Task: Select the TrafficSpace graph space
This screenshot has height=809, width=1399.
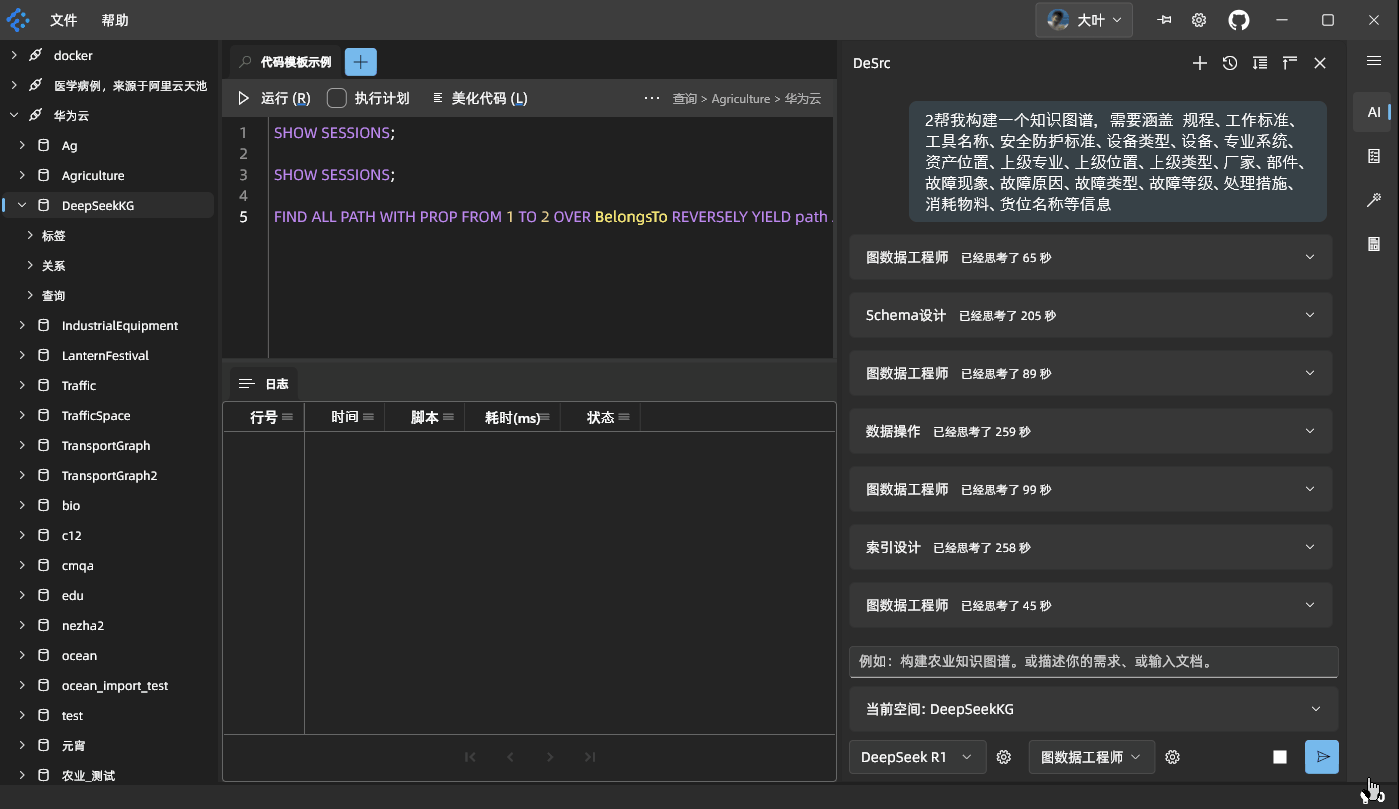Action: (96, 415)
